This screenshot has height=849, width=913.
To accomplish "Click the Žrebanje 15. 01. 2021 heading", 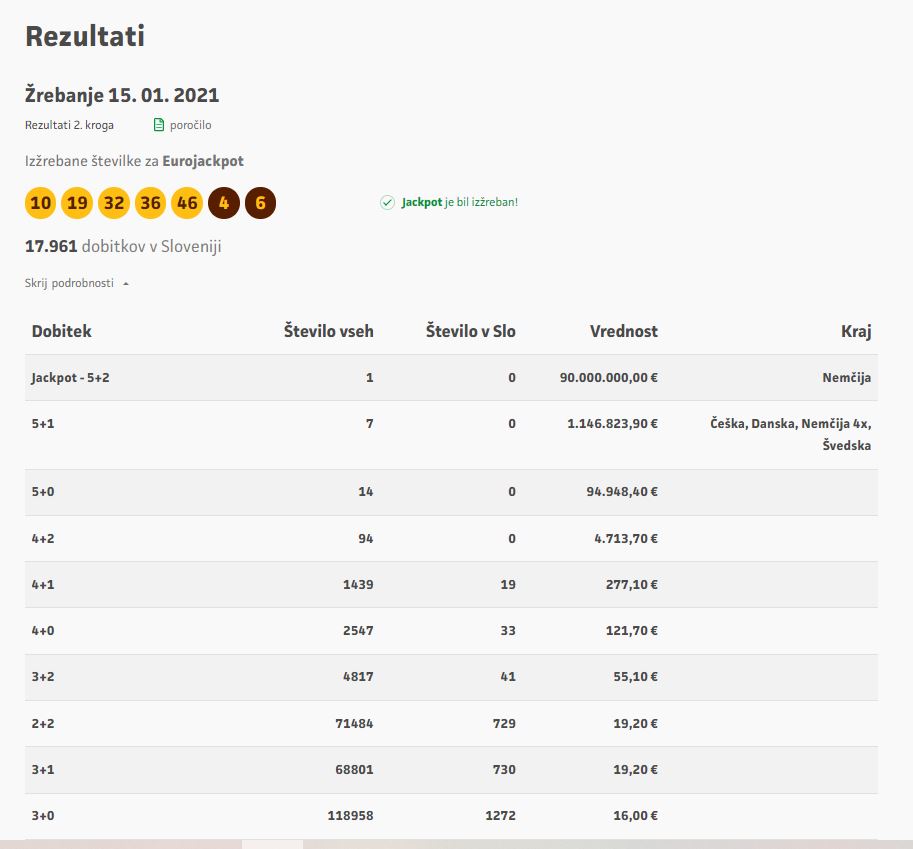I will (122, 95).
